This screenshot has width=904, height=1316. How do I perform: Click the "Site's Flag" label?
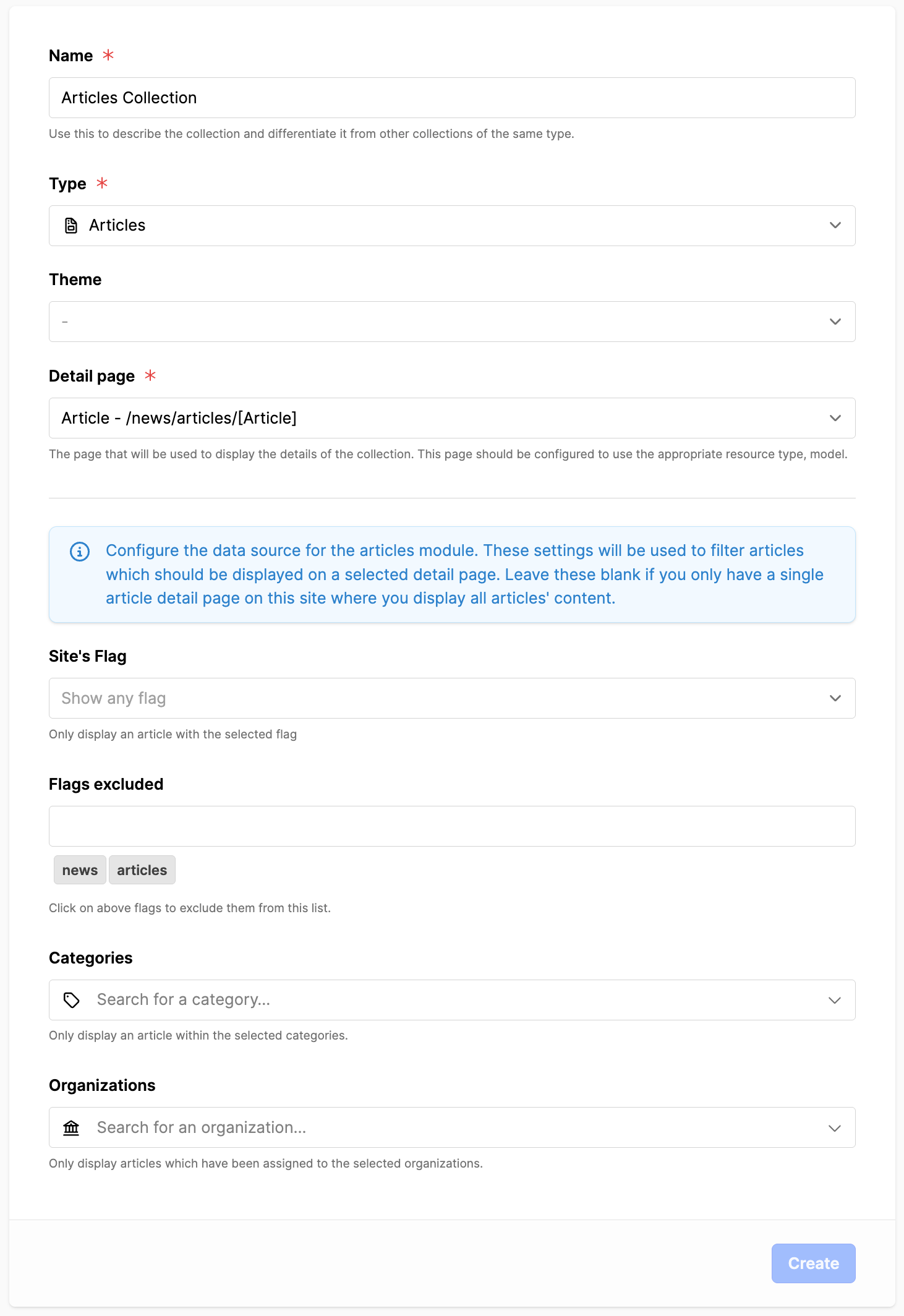pos(88,656)
